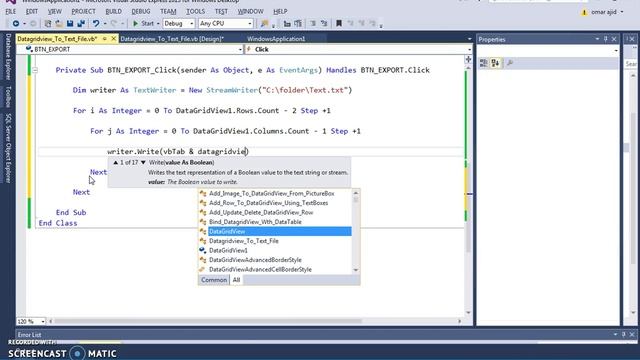The image size is (640, 360).
Task: Open the VIEW menu
Action: click(x=55, y=11)
